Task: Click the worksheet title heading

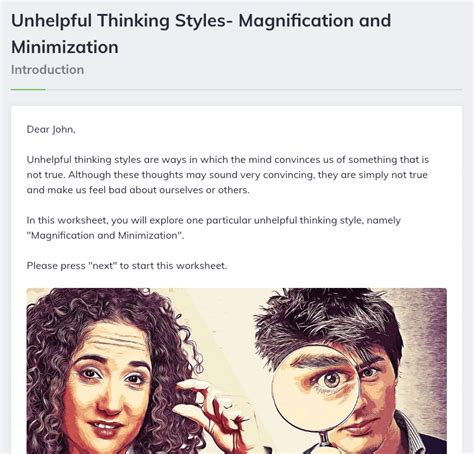Action: pyautogui.click(x=201, y=34)
